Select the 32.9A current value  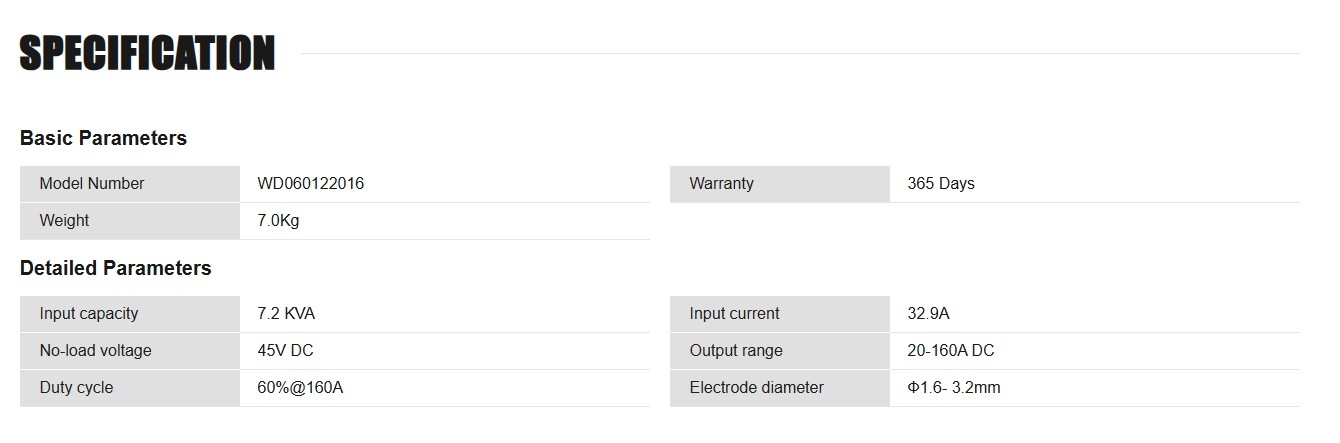[x=929, y=314]
